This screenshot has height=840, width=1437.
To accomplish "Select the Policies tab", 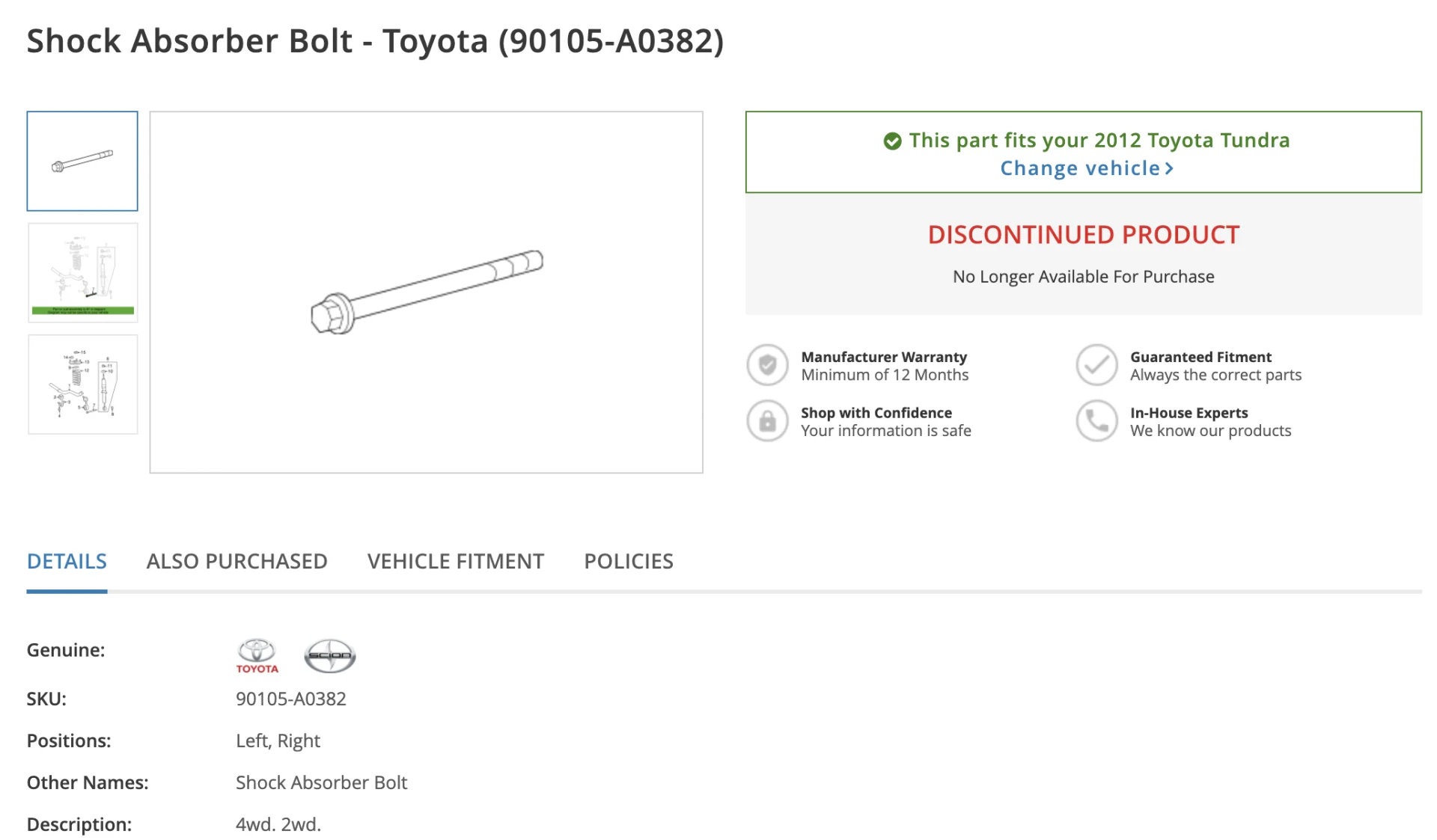I will pos(629,561).
